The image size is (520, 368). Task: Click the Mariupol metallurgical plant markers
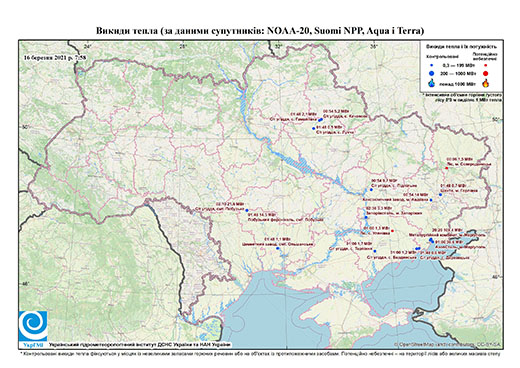coord(431,240)
